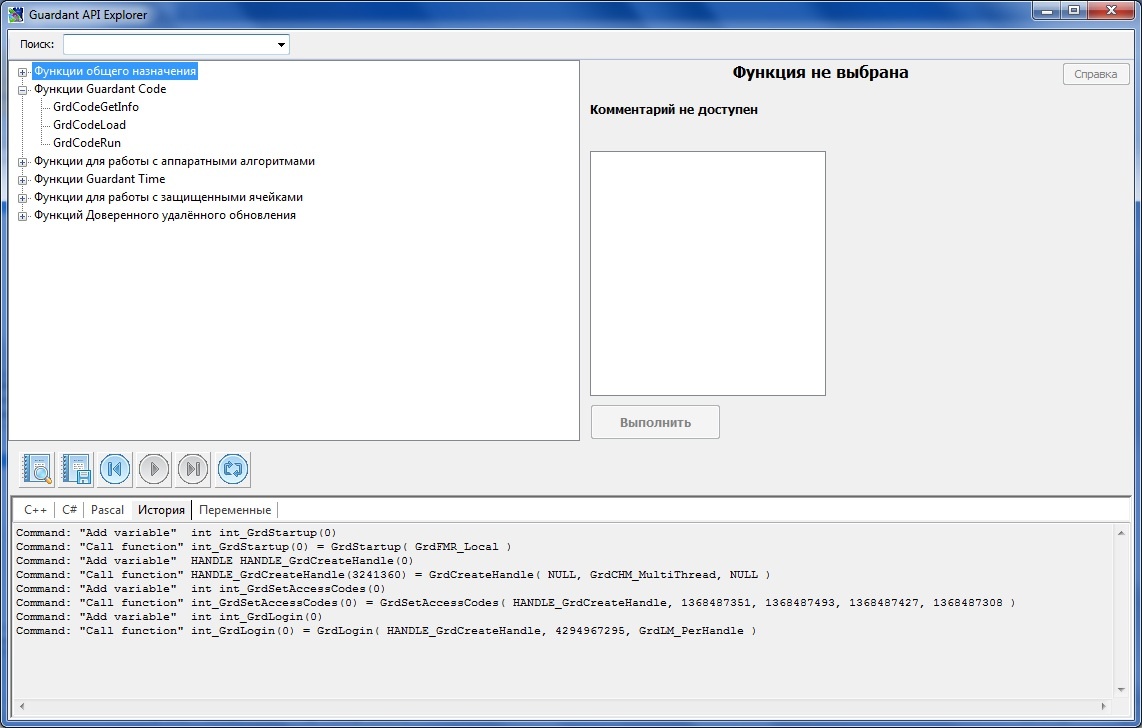Collapse the Функции Guardant Code node
The width and height of the screenshot is (1142, 728).
[23, 90]
